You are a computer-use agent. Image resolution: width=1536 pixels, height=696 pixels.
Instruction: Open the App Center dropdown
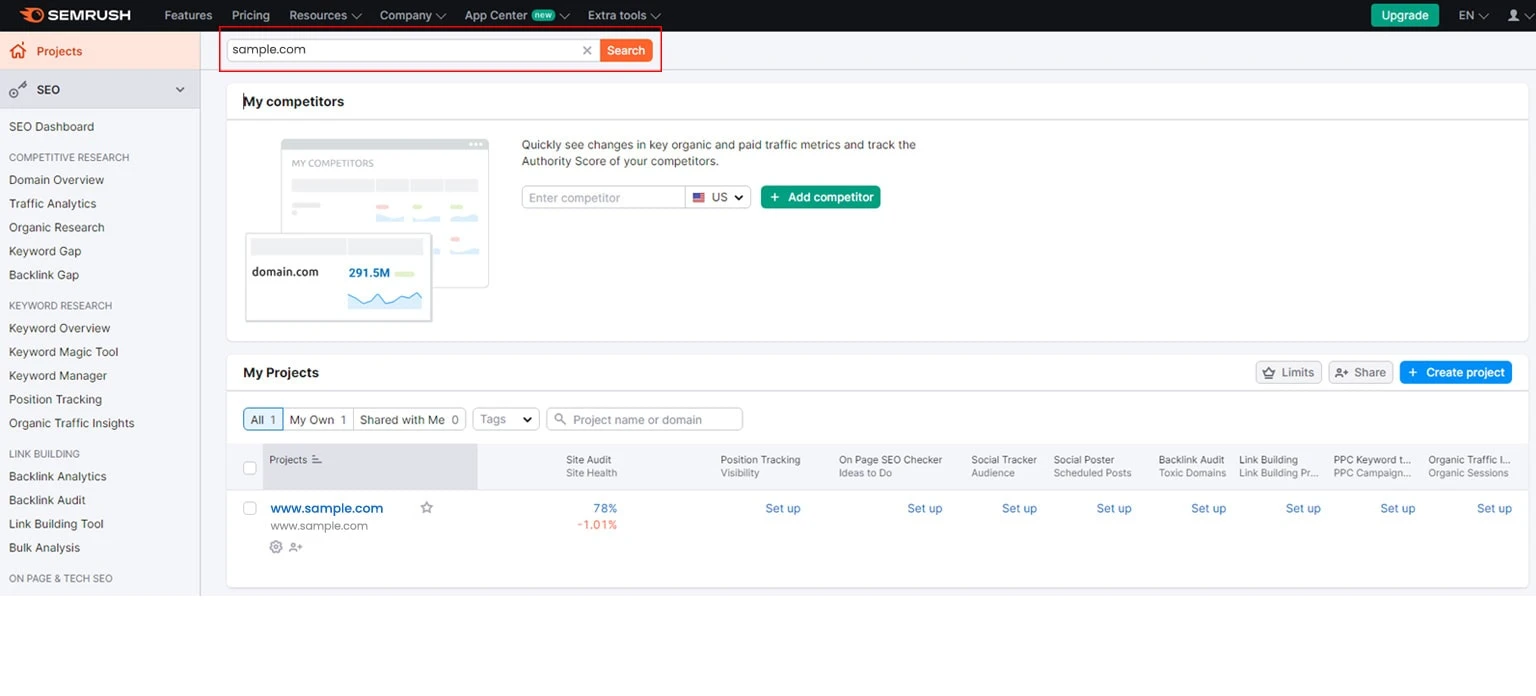pos(517,15)
